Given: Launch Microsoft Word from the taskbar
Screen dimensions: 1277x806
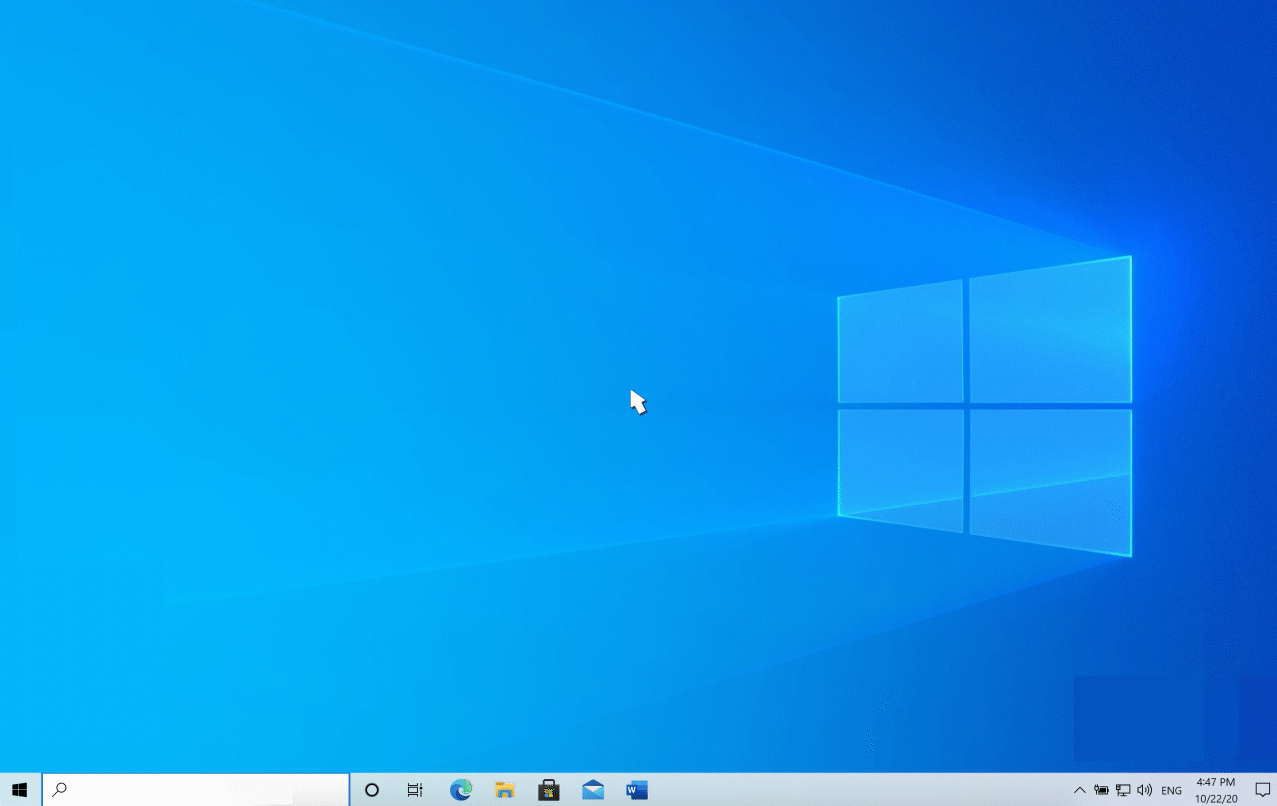Looking at the screenshot, I should [x=637, y=790].
